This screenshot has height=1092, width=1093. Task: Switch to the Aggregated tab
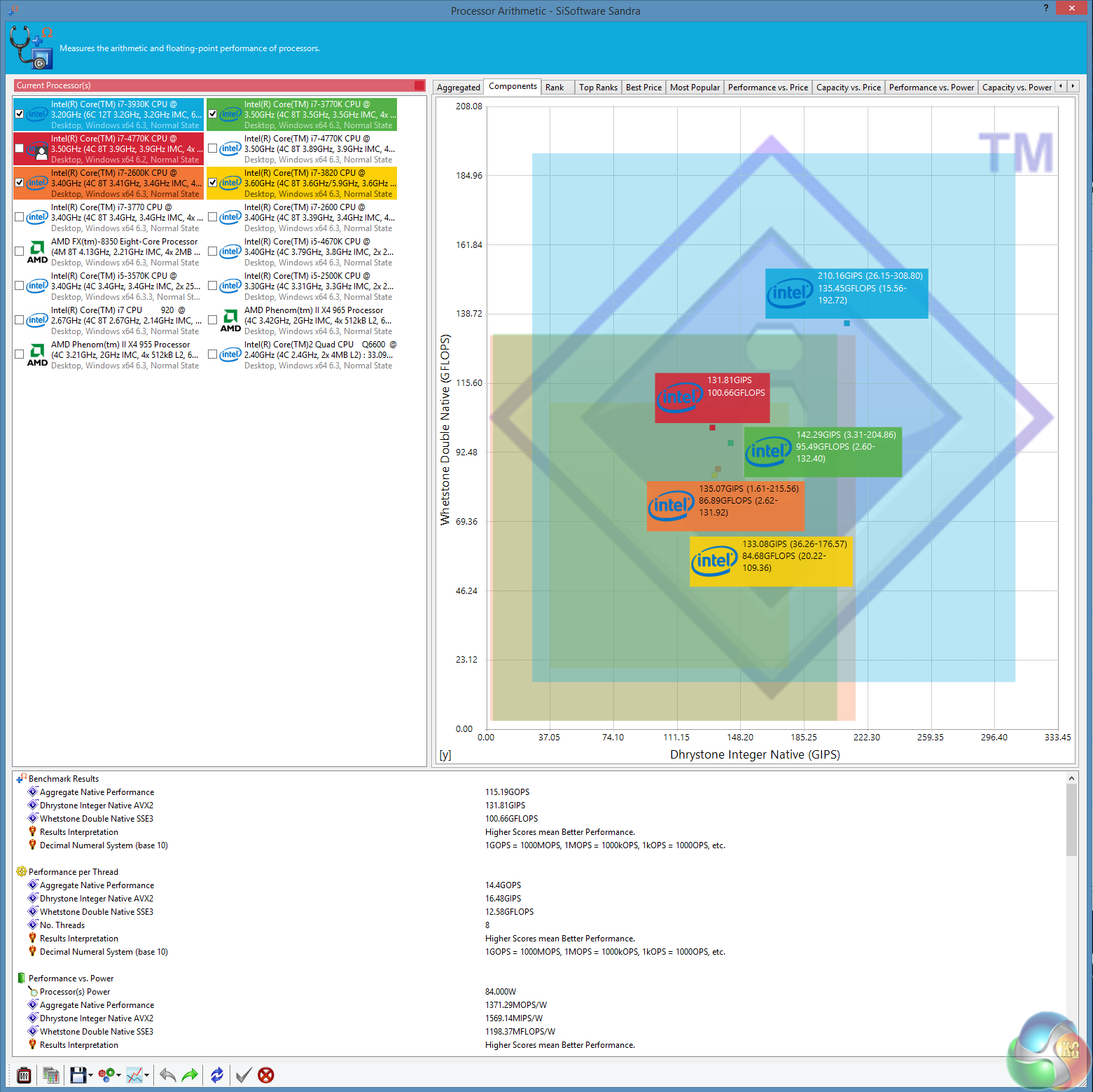click(458, 88)
